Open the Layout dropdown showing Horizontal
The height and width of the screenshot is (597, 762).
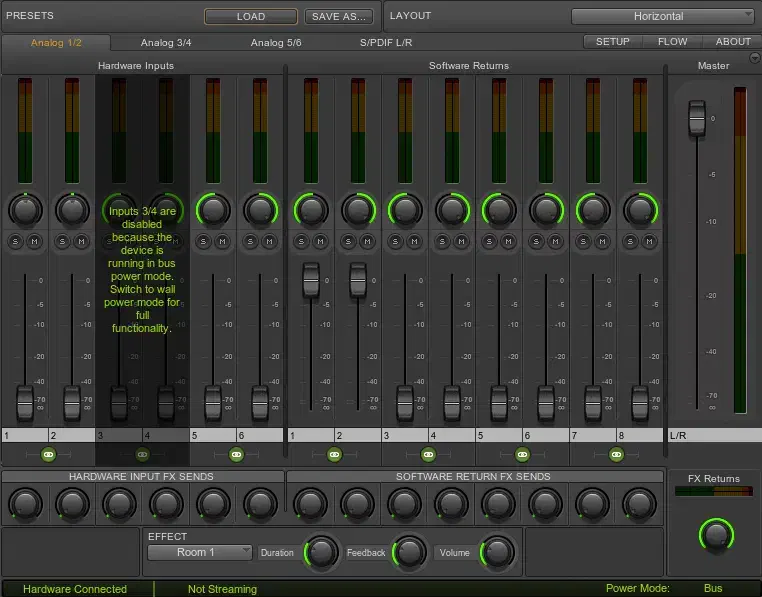pyautogui.click(x=662, y=16)
